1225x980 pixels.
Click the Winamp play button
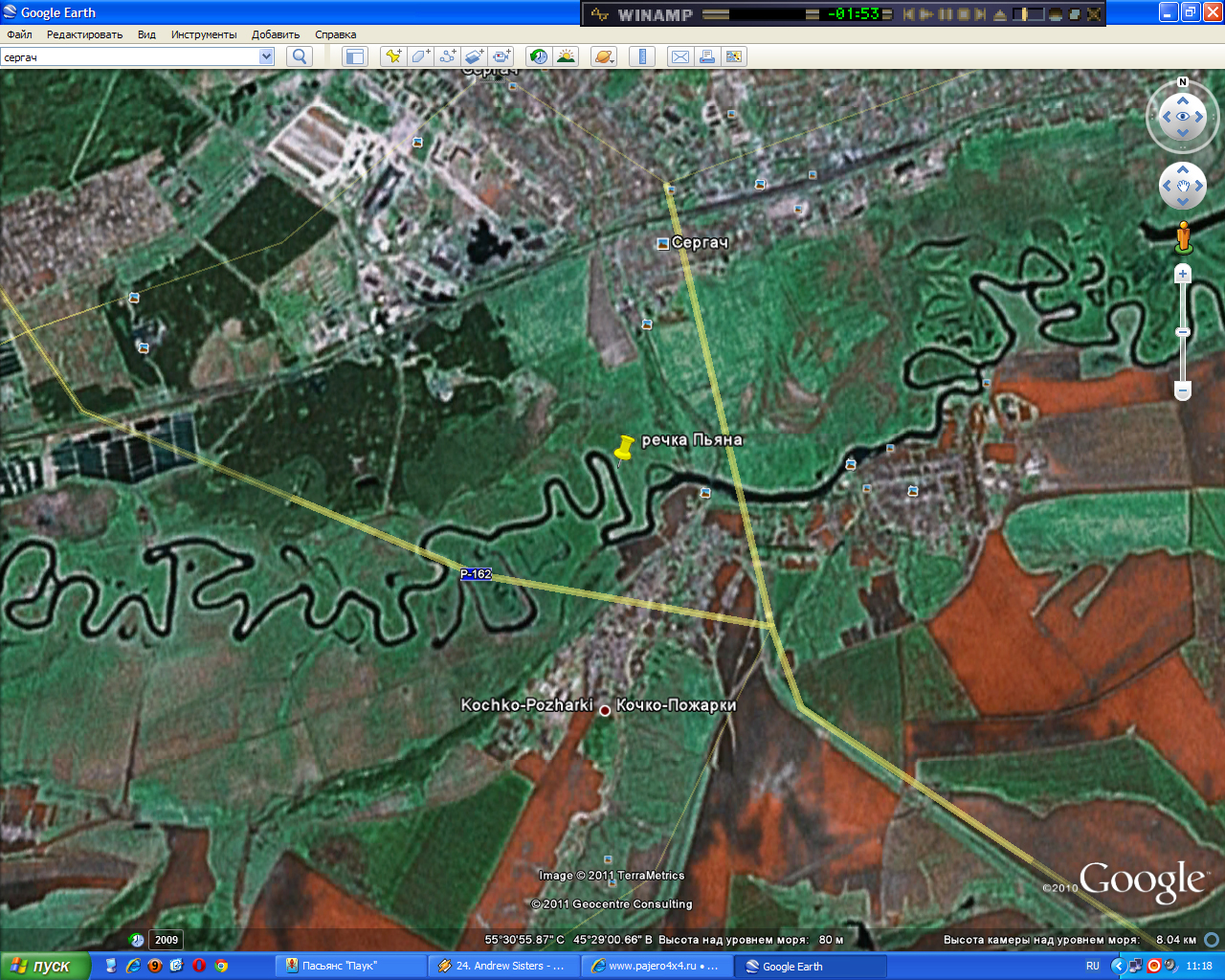[926, 14]
